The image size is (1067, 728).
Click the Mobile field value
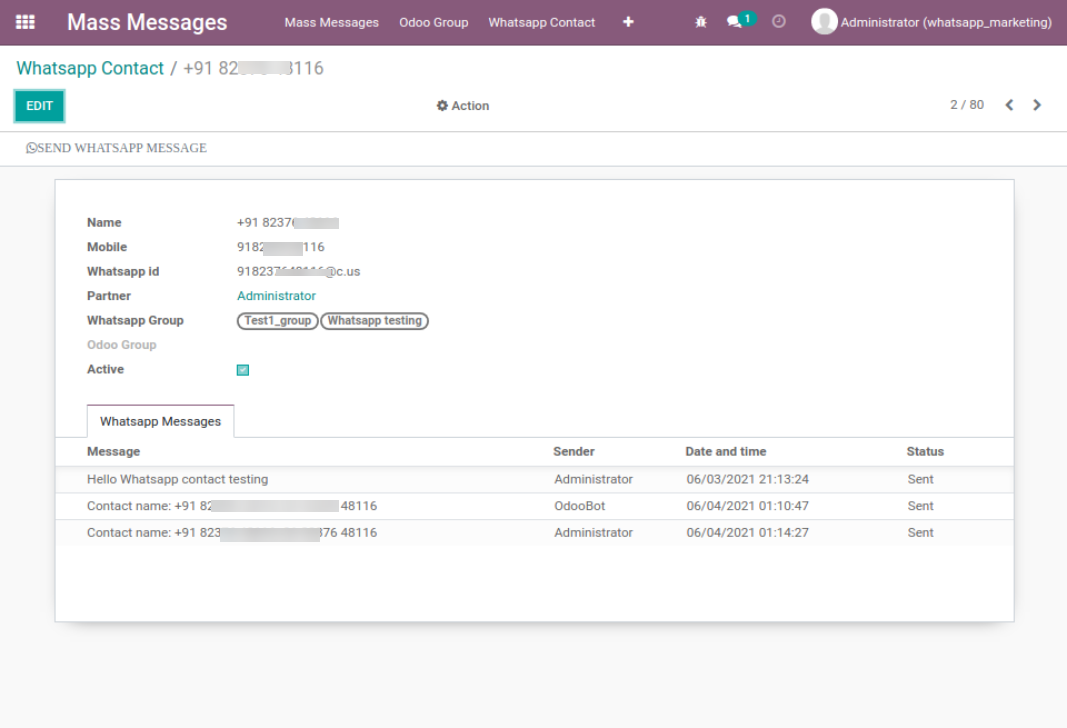[x=280, y=247]
